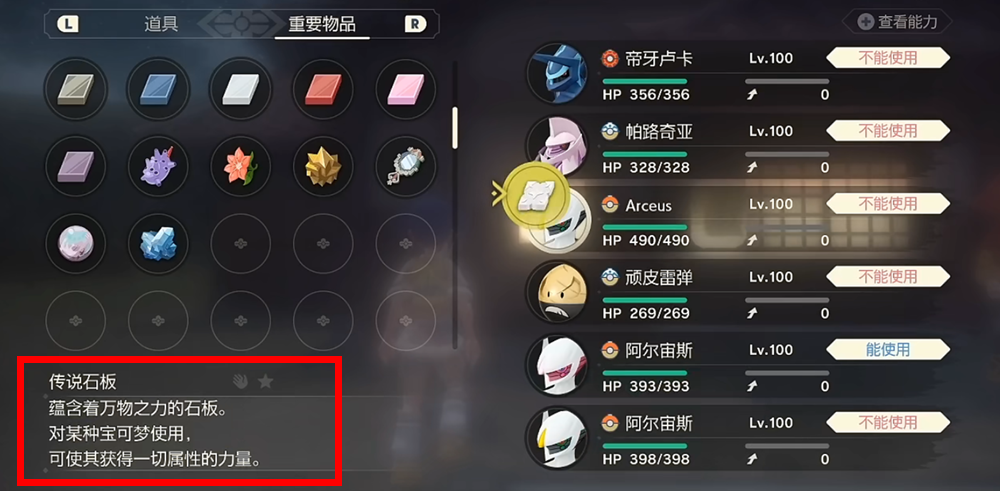The image size is (1000, 491).
Task: Choose 顽皮雷弹 party member
Action: pos(740,295)
